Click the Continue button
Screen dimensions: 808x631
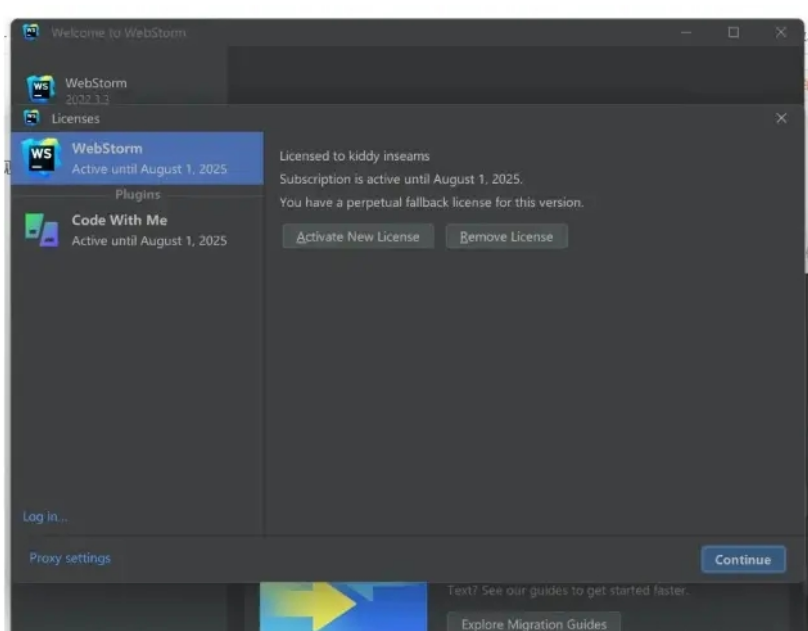pyautogui.click(x=743, y=559)
